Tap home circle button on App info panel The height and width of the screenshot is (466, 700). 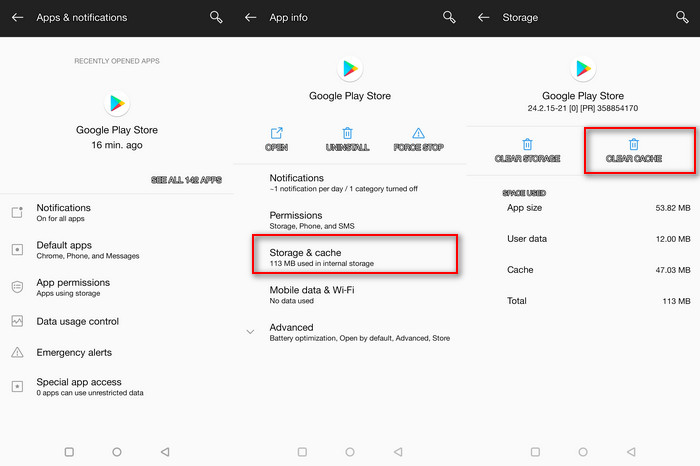[350, 452]
